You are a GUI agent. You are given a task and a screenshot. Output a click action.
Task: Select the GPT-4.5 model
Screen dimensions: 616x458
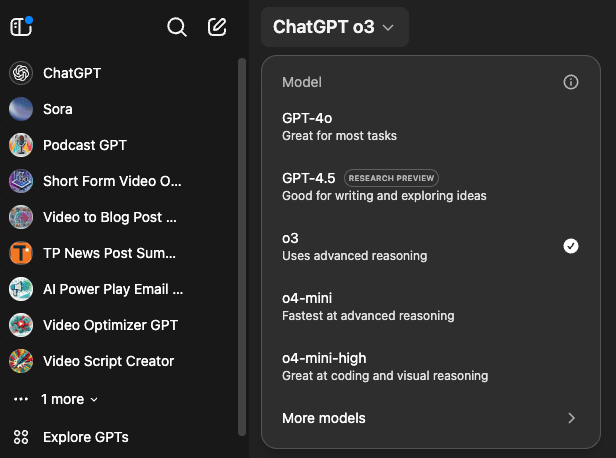431,187
